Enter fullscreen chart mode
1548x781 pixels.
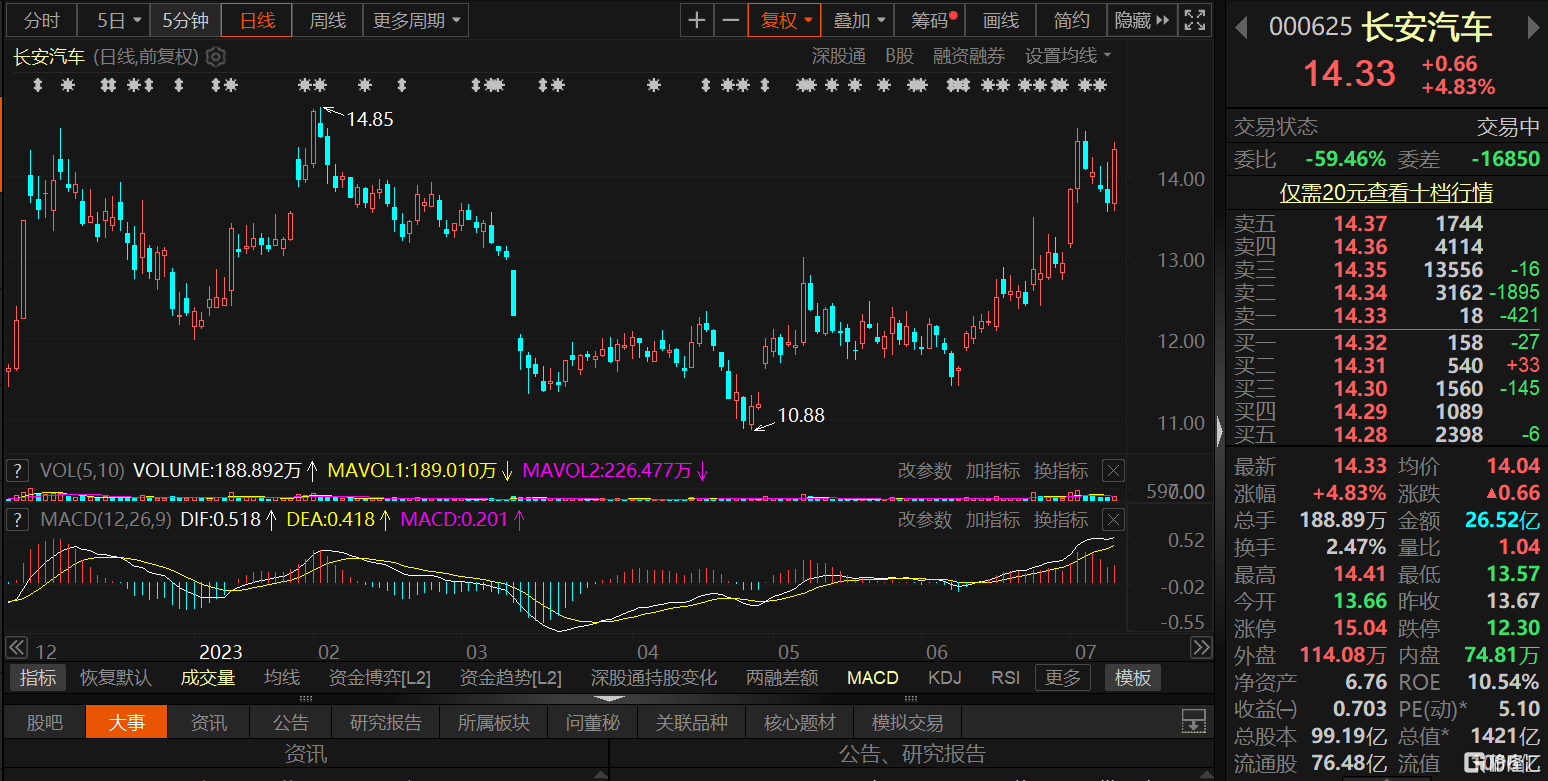1194,20
